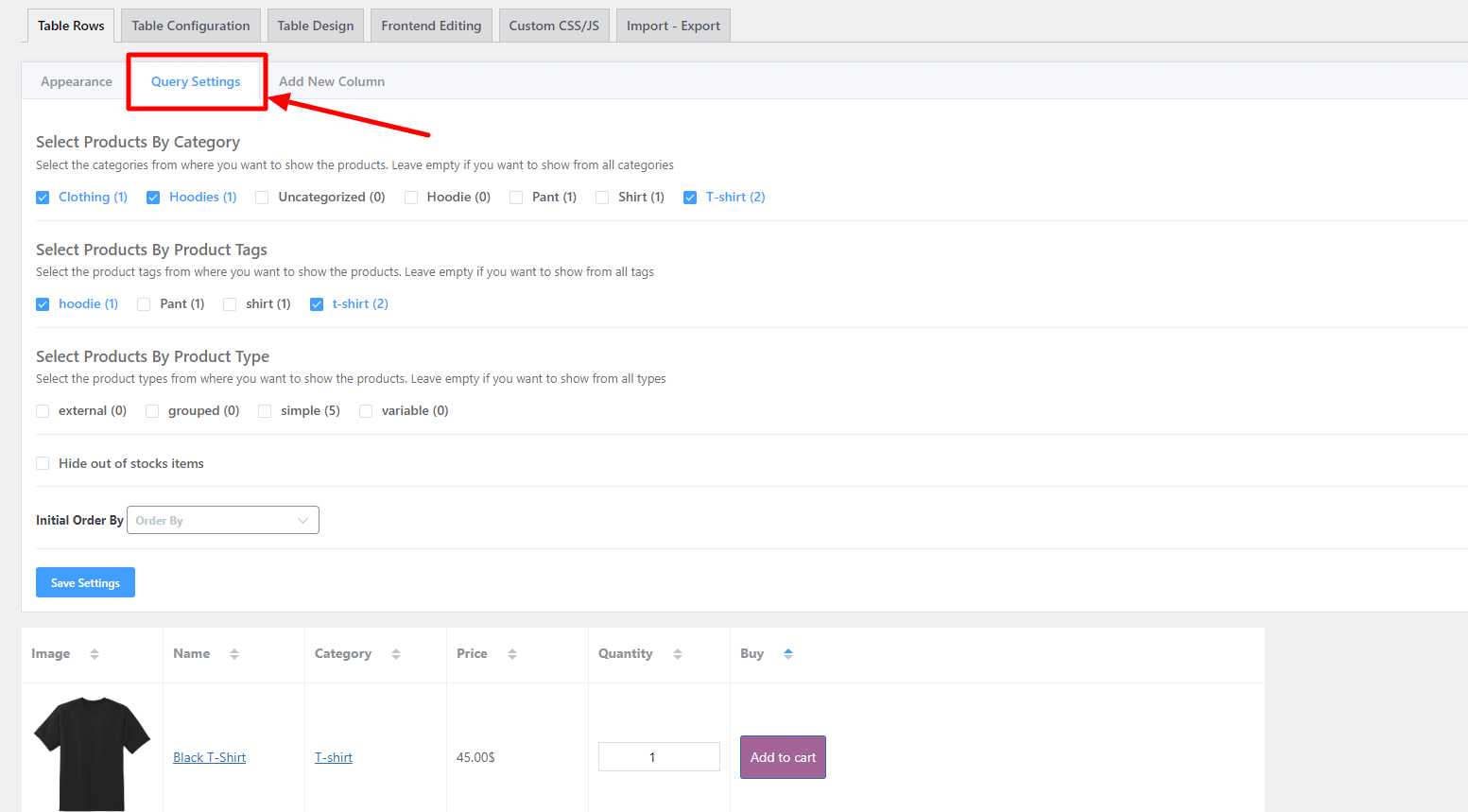Open the Custom CSS/JS tab
Screen dimensions: 1468x812
pyautogui.click(x=554, y=26)
